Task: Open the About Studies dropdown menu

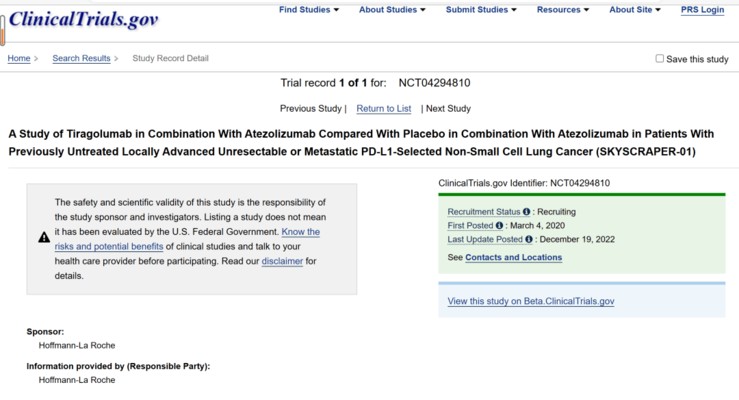Action: coord(392,10)
